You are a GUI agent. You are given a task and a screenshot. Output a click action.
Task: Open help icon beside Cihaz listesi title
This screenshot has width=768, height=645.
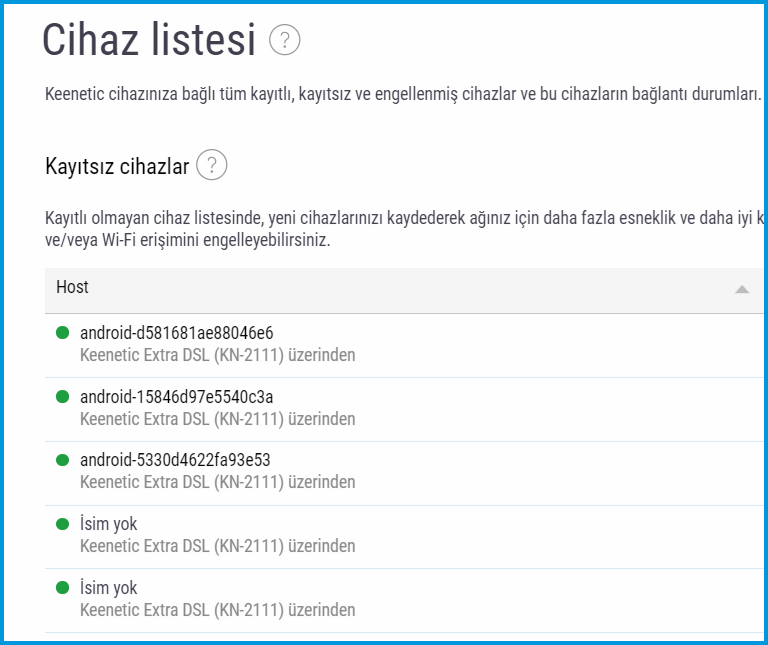(285, 41)
